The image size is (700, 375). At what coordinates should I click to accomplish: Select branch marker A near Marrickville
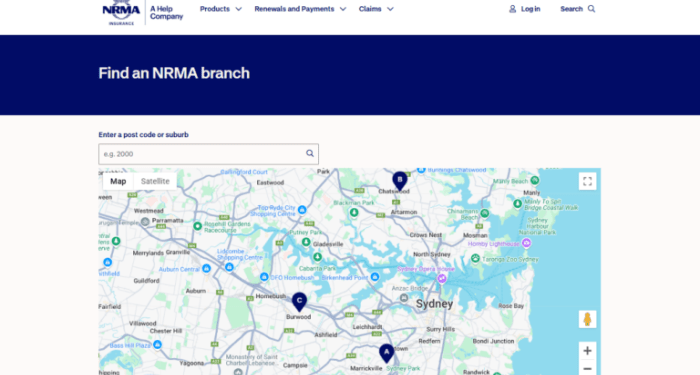[x=387, y=353]
